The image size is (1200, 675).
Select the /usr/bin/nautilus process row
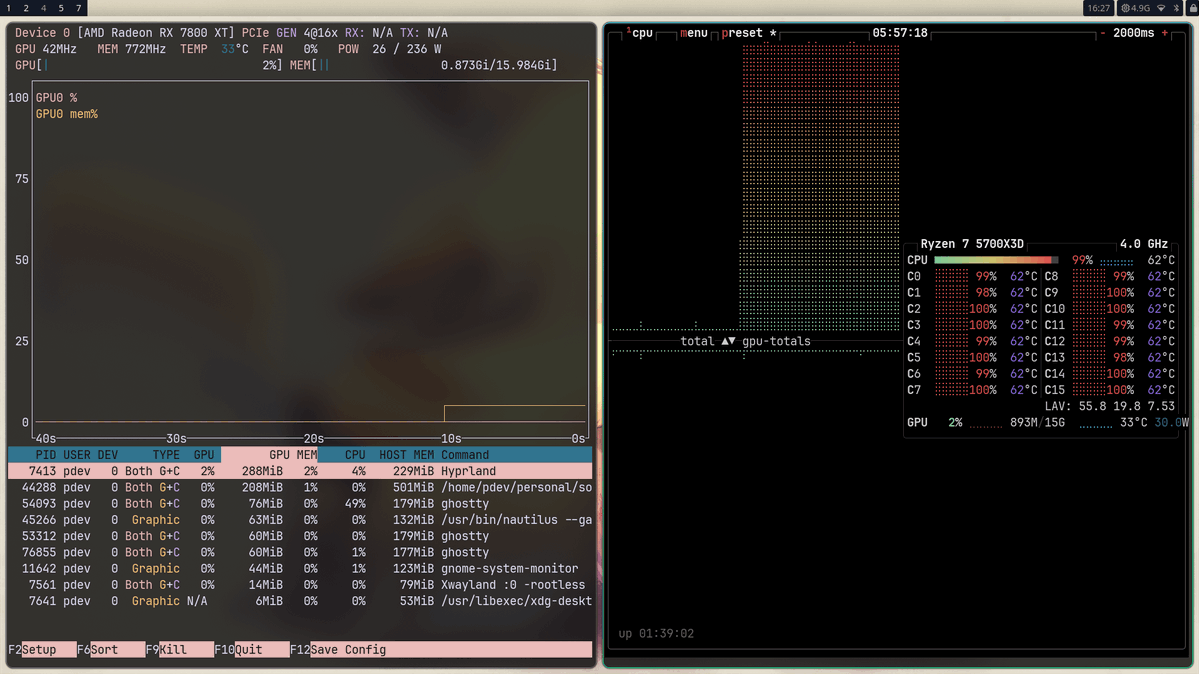(300, 520)
